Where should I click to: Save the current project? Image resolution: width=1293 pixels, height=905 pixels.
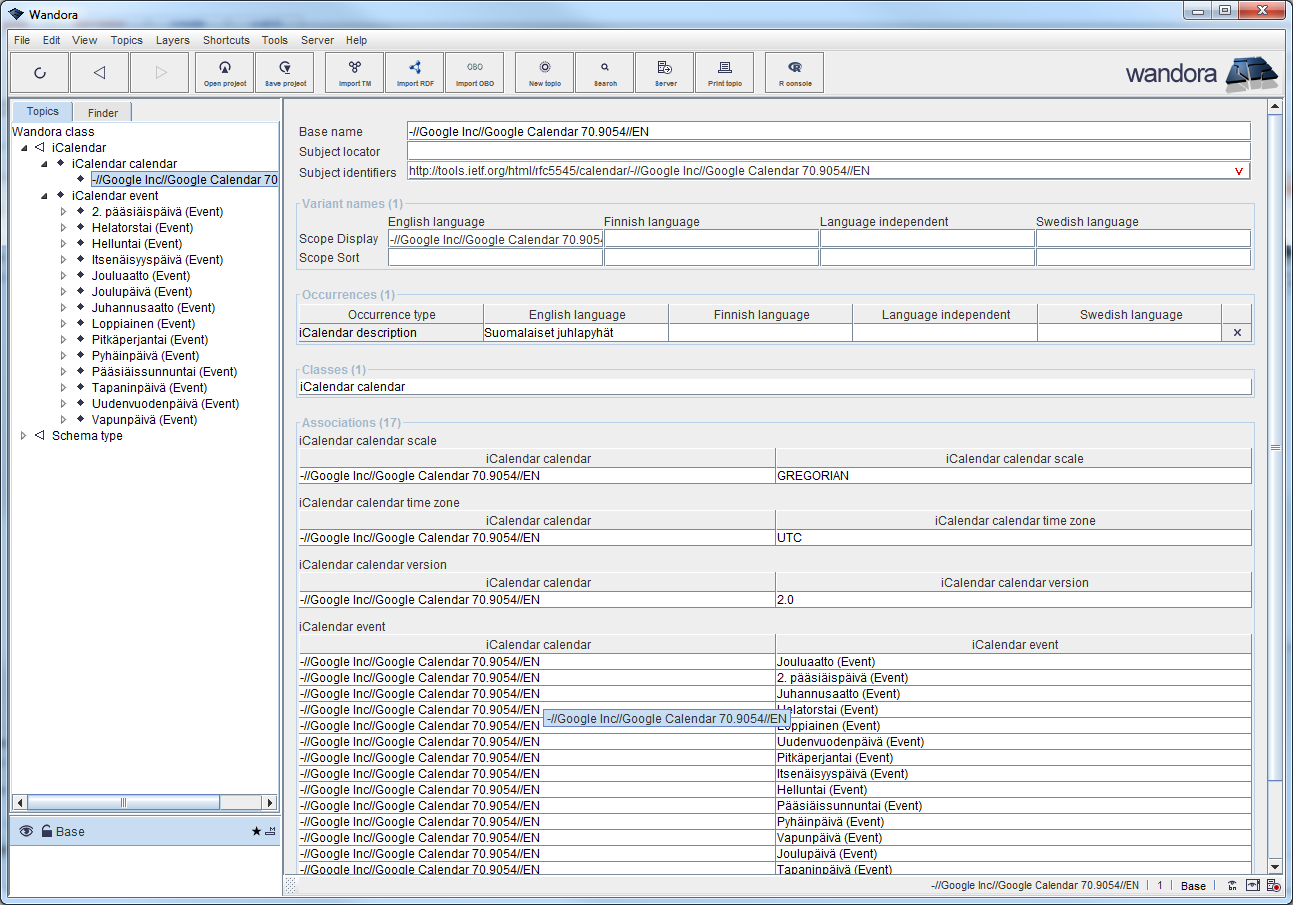[x=285, y=72]
